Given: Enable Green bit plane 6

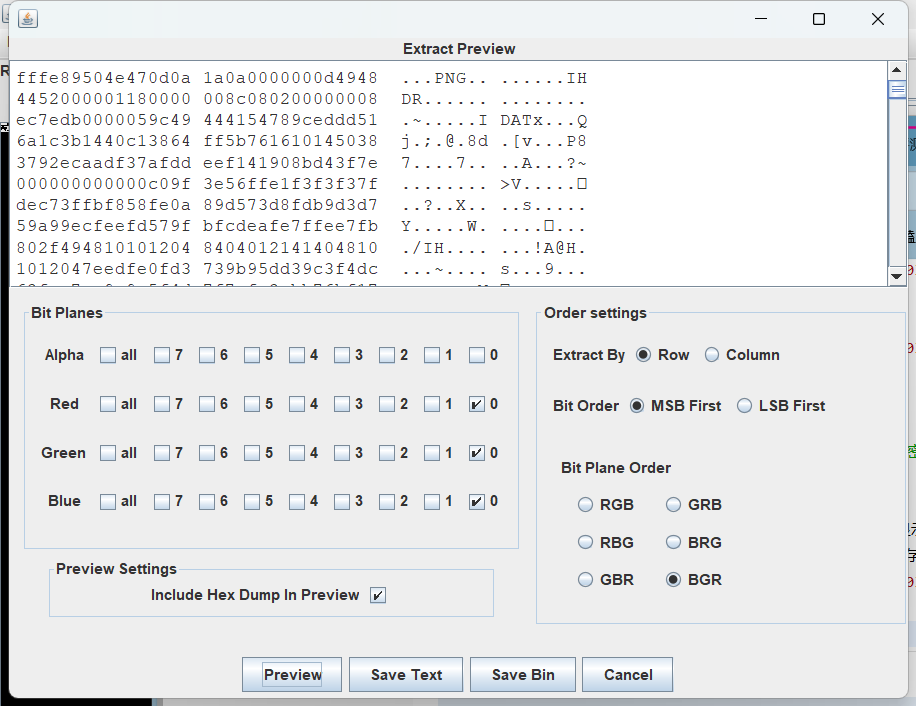Looking at the screenshot, I should pos(207,453).
